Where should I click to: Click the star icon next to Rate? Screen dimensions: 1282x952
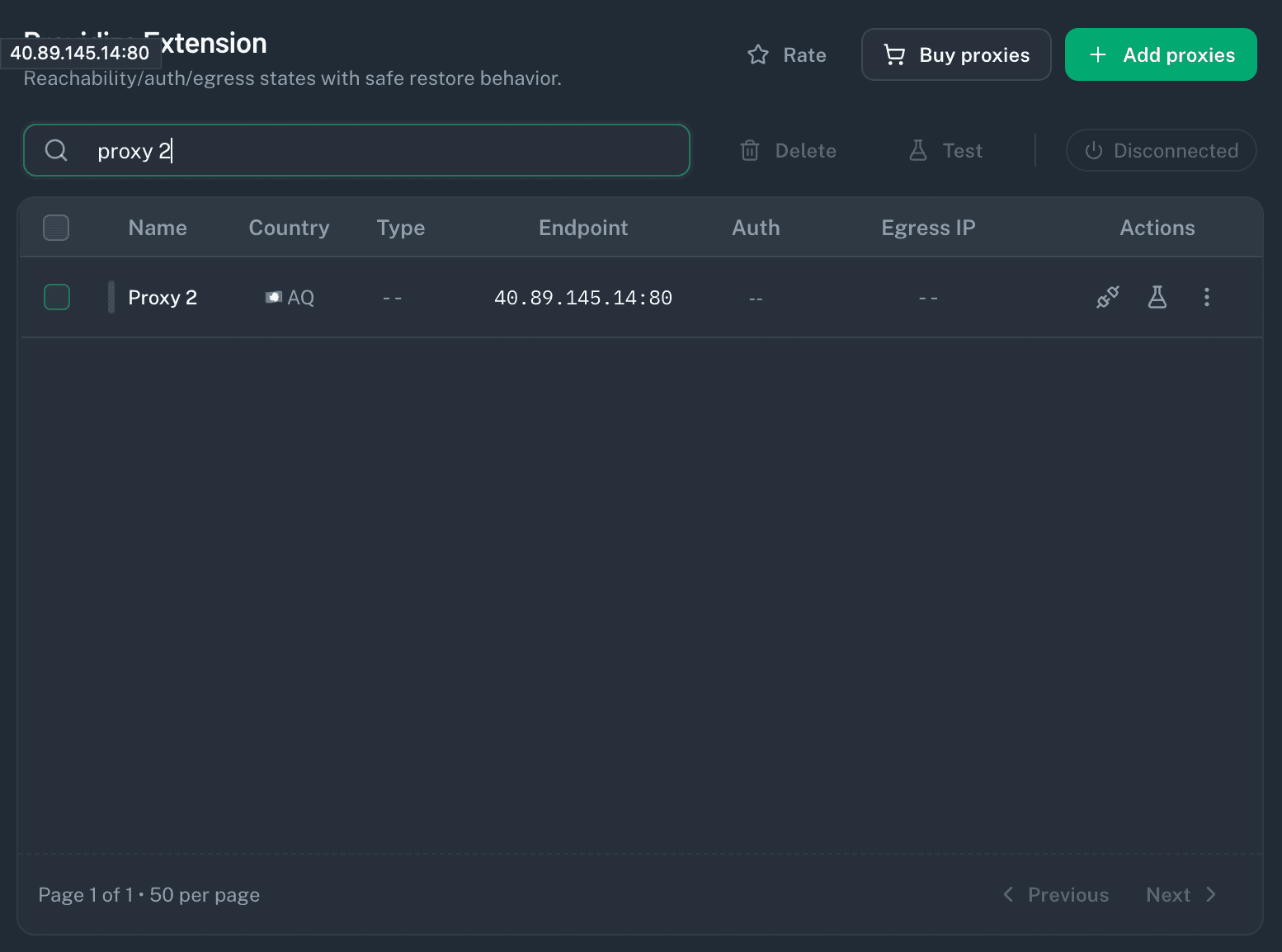click(x=758, y=54)
